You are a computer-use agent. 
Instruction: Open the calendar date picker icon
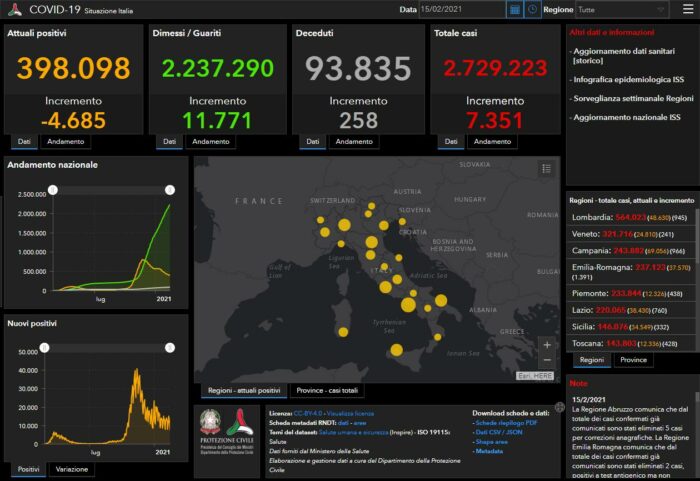click(514, 9)
